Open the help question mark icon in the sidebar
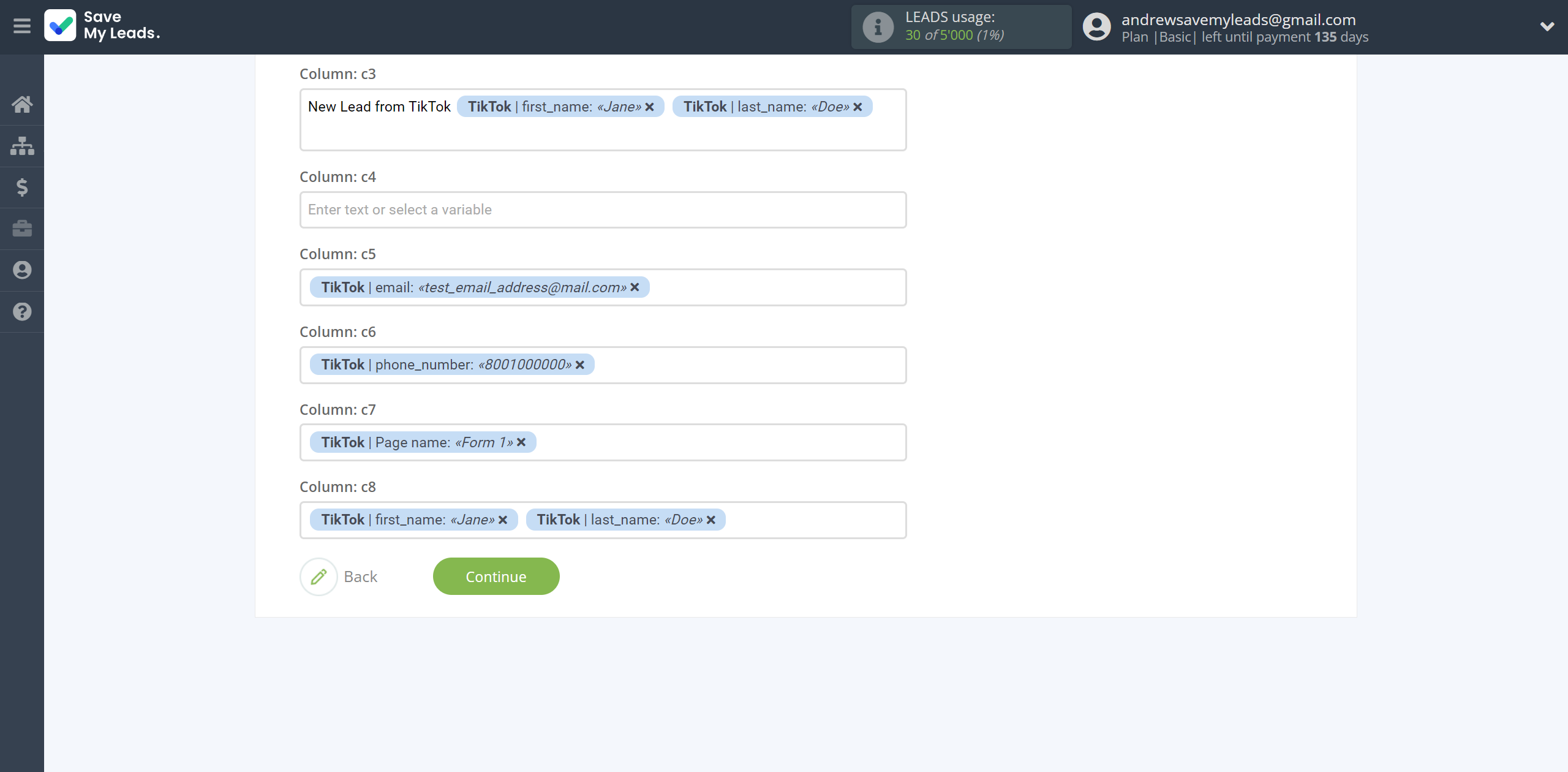This screenshot has height=772, width=1568. [22, 312]
